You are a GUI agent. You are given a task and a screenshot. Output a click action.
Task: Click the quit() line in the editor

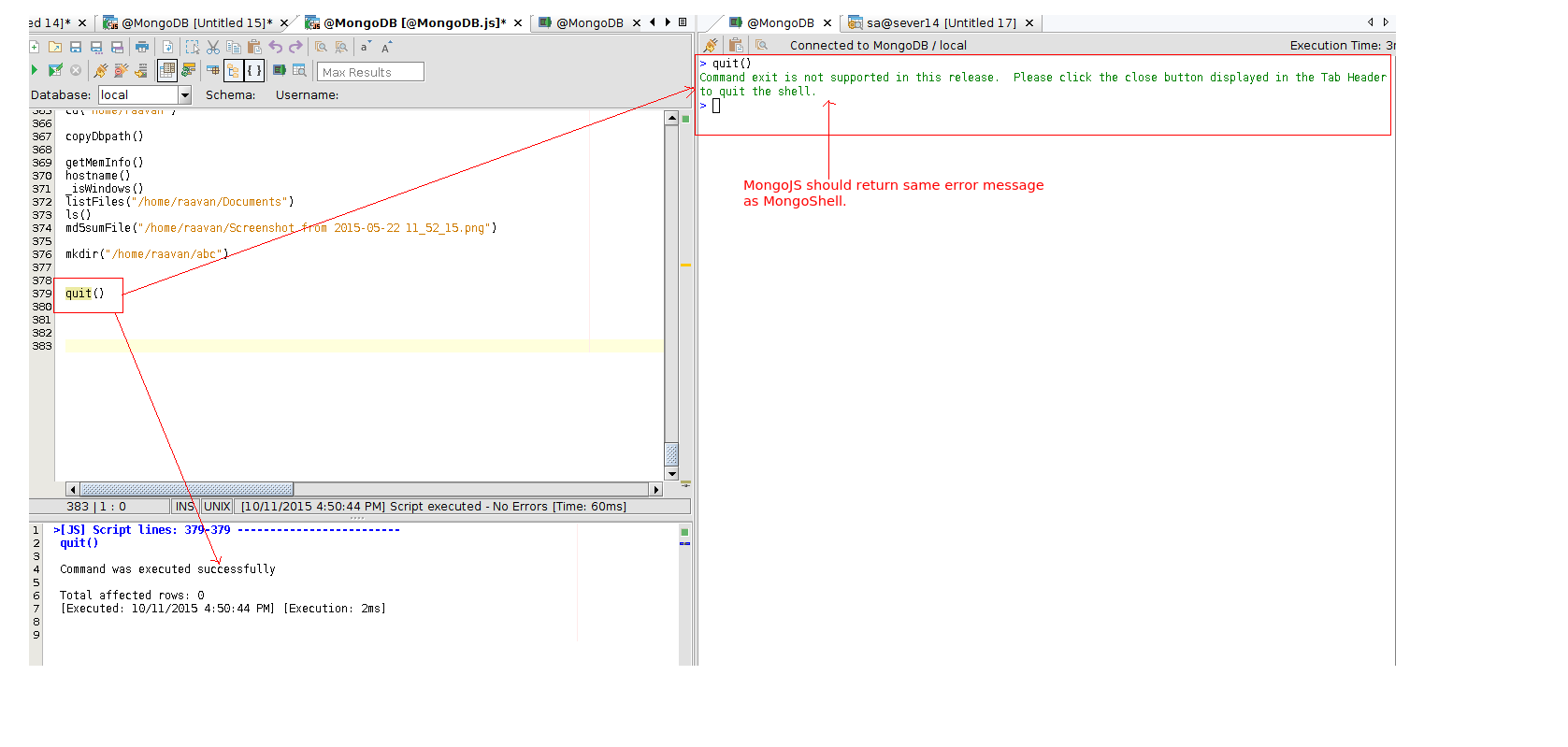[x=85, y=294]
